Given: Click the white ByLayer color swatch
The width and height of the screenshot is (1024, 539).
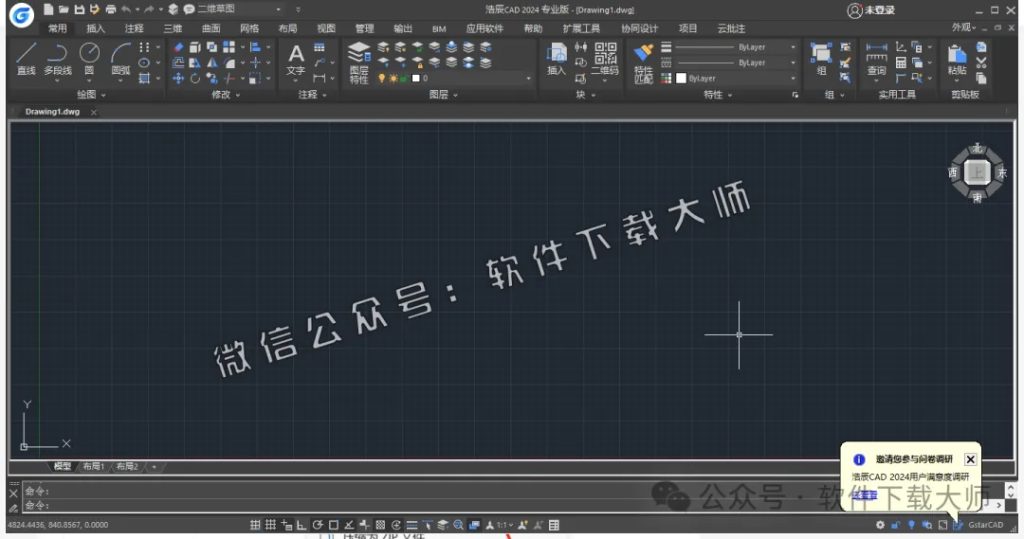Looking at the screenshot, I should click(x=681, y=78).
